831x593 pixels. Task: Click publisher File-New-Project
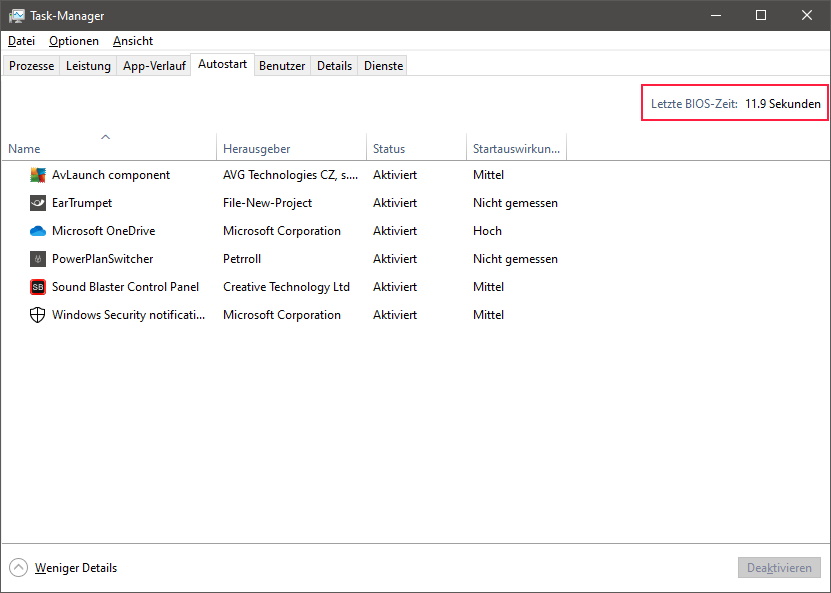[x=267, y=203]
